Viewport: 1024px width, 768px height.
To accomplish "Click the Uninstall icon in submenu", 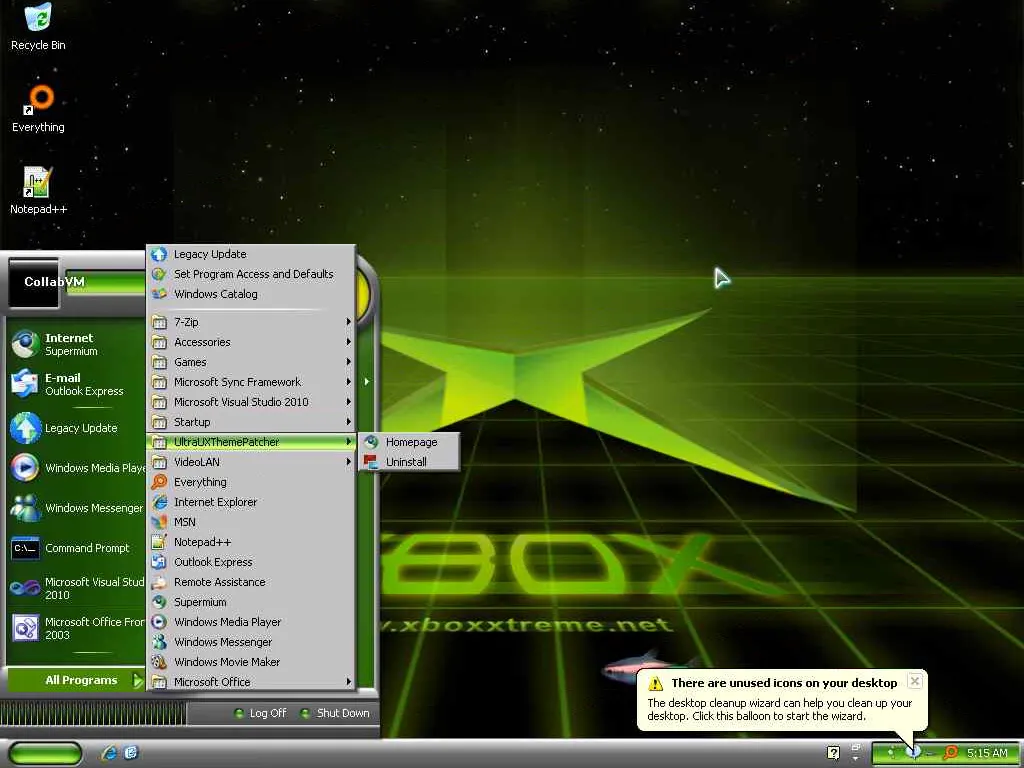I will (371, 462).
